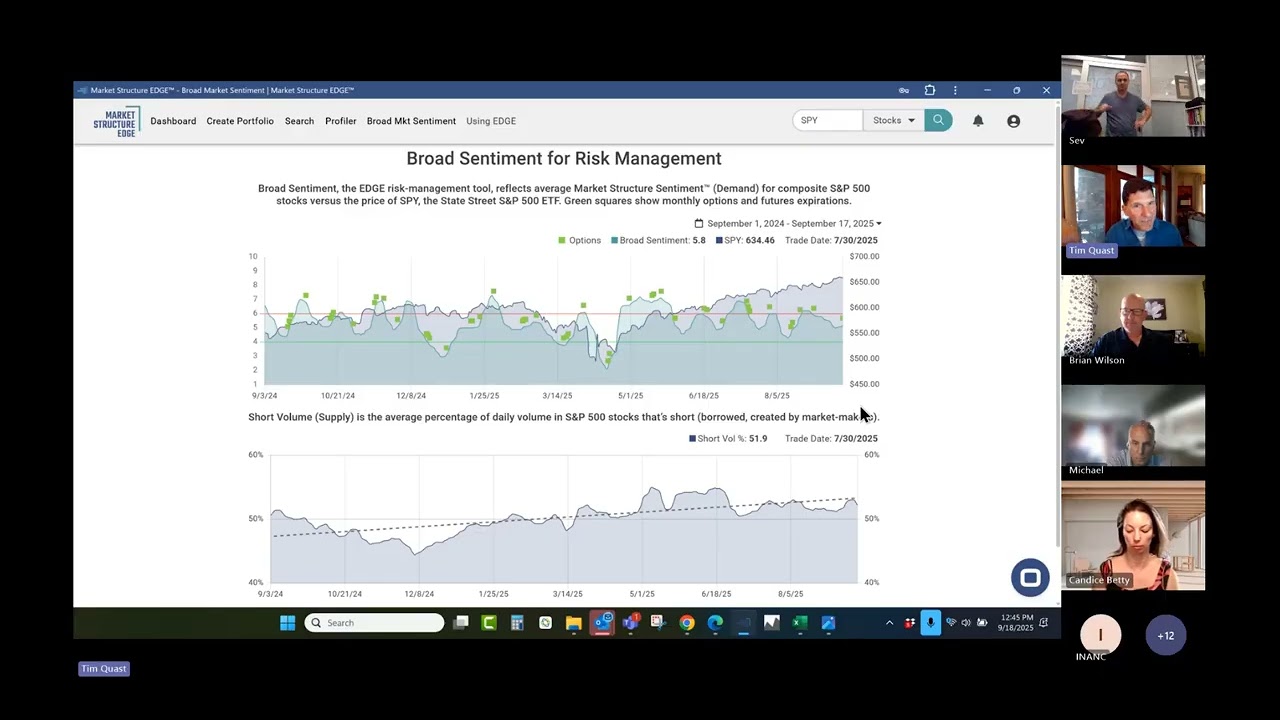1280x720 pixels.
Task: Open Task View on the taskbar
Action: click(x=460, y=623)
